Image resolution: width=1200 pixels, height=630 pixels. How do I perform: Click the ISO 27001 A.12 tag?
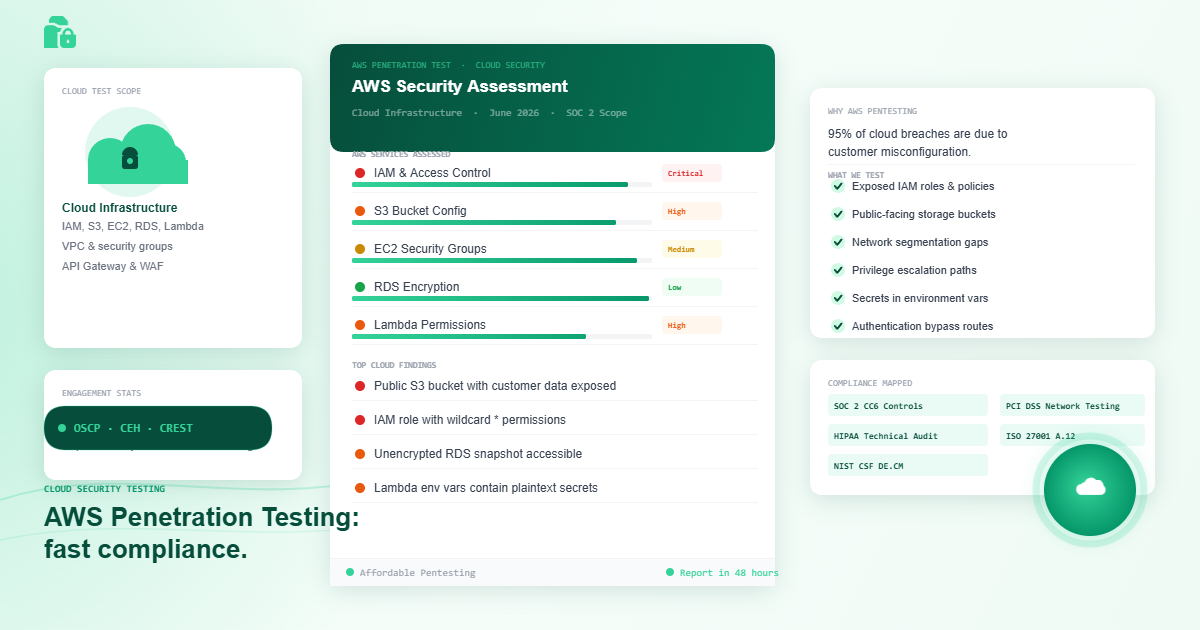1072,435
